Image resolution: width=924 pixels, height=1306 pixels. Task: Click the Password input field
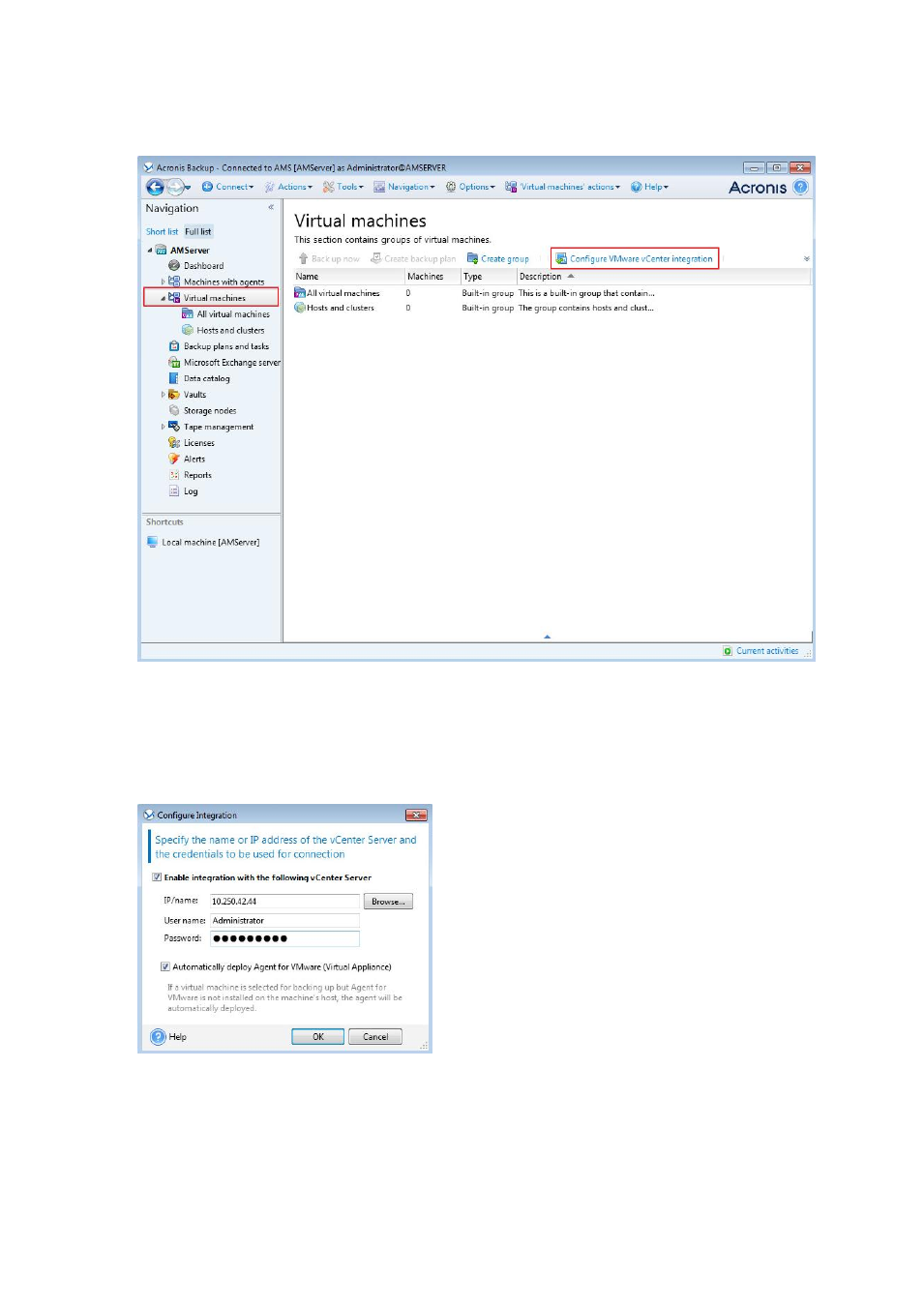click(x=284, y=938)
